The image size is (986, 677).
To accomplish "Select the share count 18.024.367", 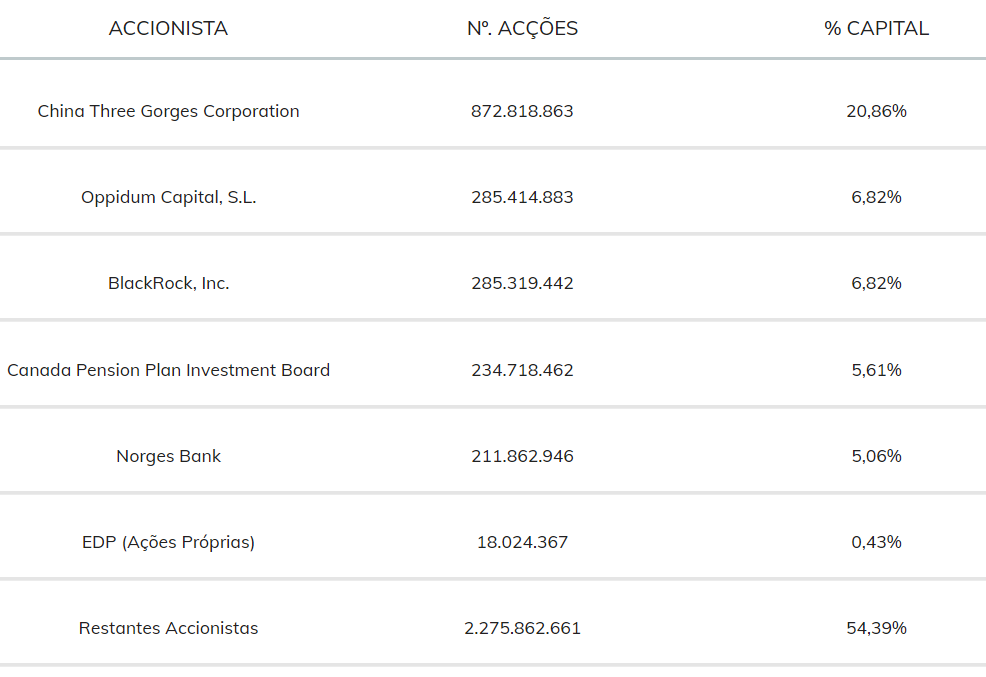I will 522,542.
